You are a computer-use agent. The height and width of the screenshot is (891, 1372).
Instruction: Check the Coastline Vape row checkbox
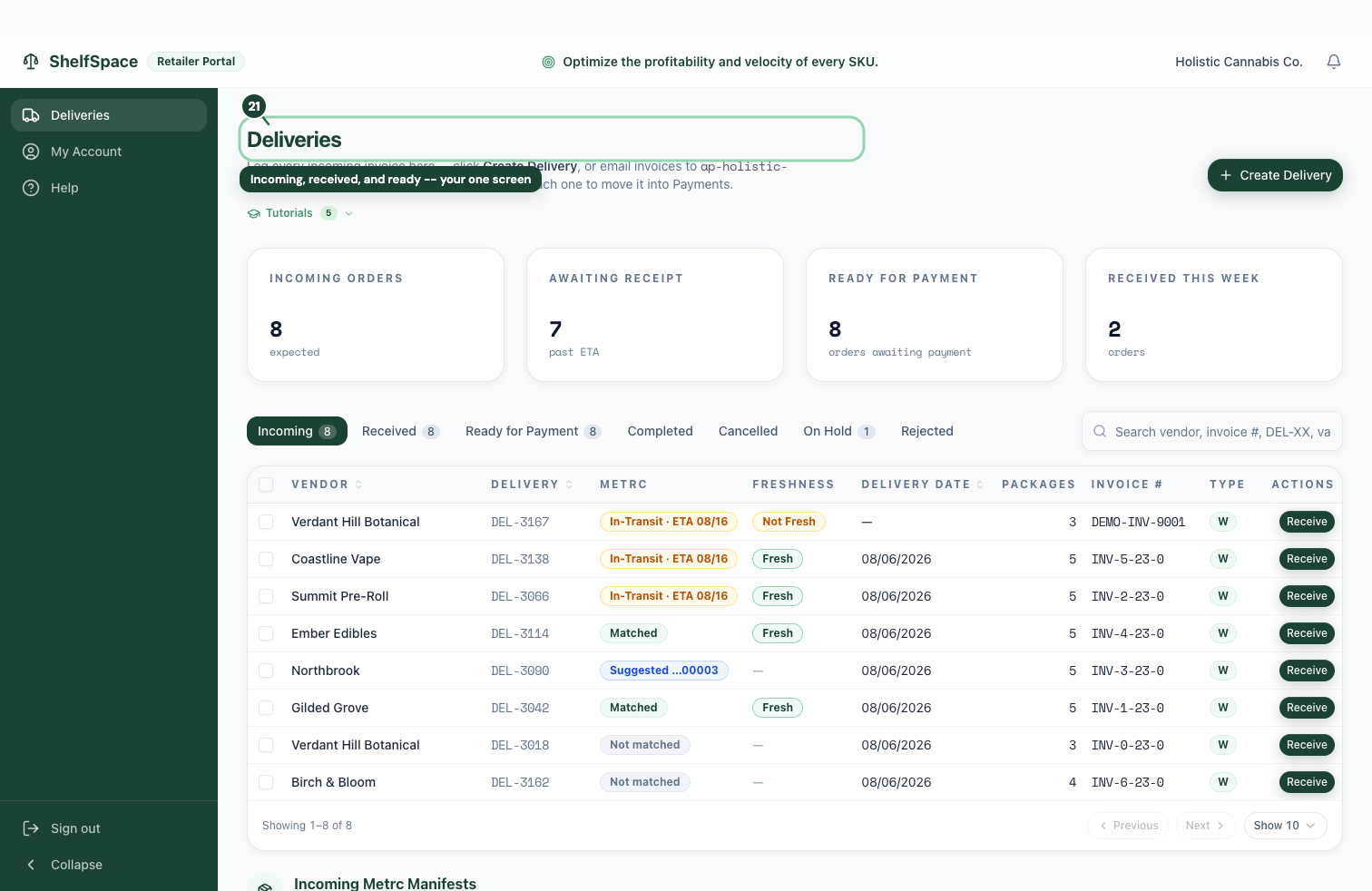click(x=266, y=559)
